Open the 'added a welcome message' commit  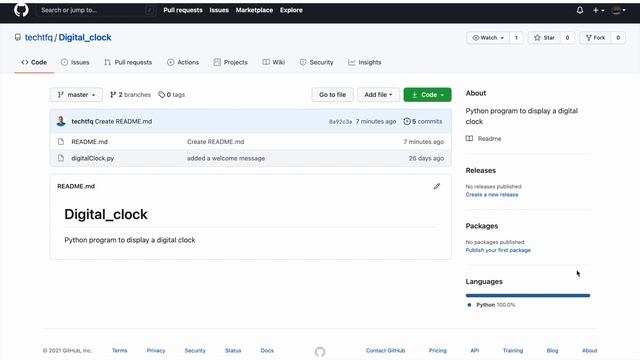pos(226,158)
